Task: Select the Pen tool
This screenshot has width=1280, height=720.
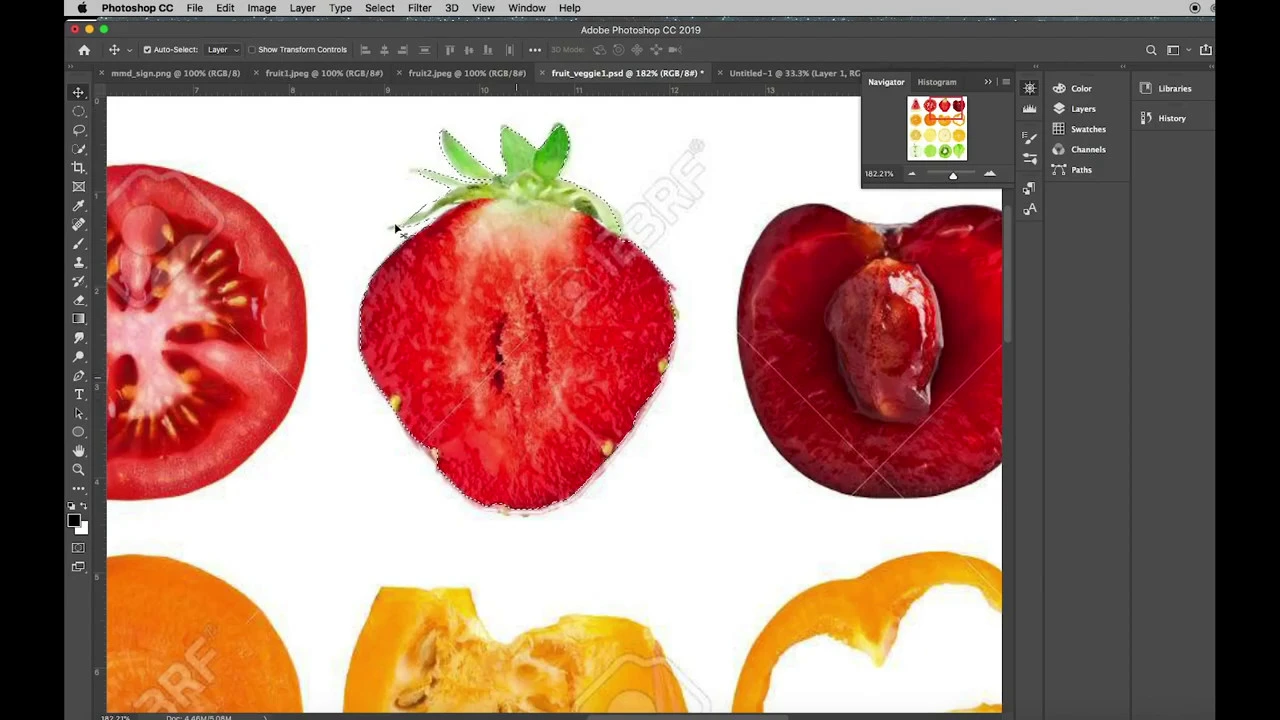Action: tap(78, 376)
